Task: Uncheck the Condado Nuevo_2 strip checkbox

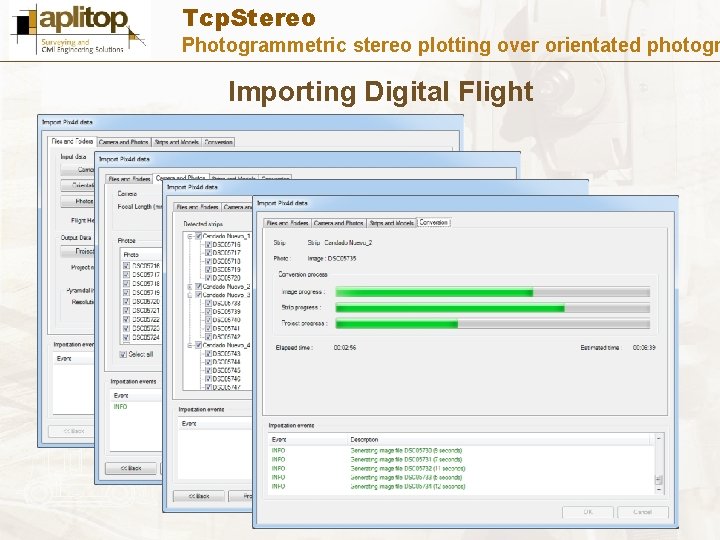Action: (x=198, y=287)
